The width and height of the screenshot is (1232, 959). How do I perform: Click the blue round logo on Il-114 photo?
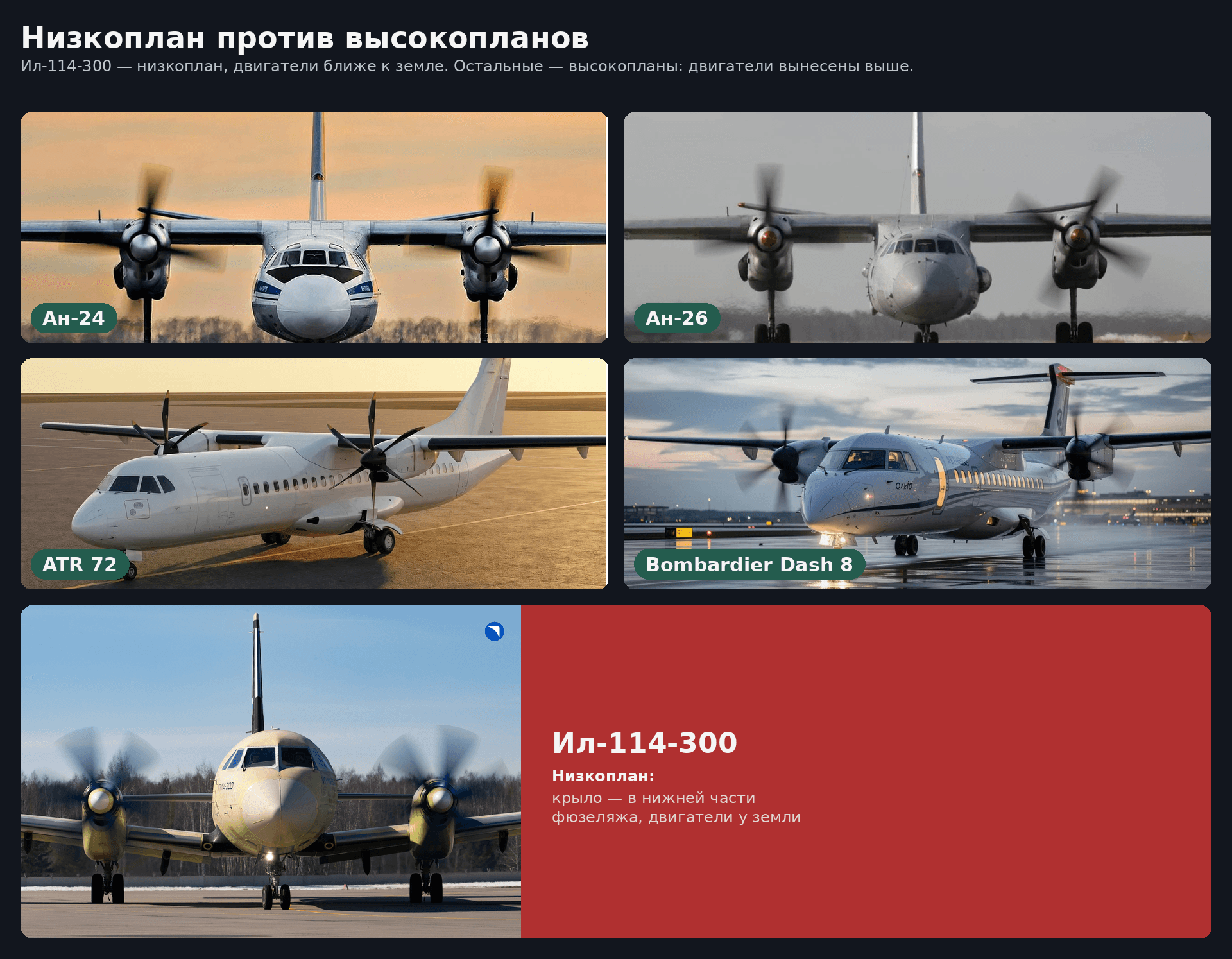[x=494, y=632]
